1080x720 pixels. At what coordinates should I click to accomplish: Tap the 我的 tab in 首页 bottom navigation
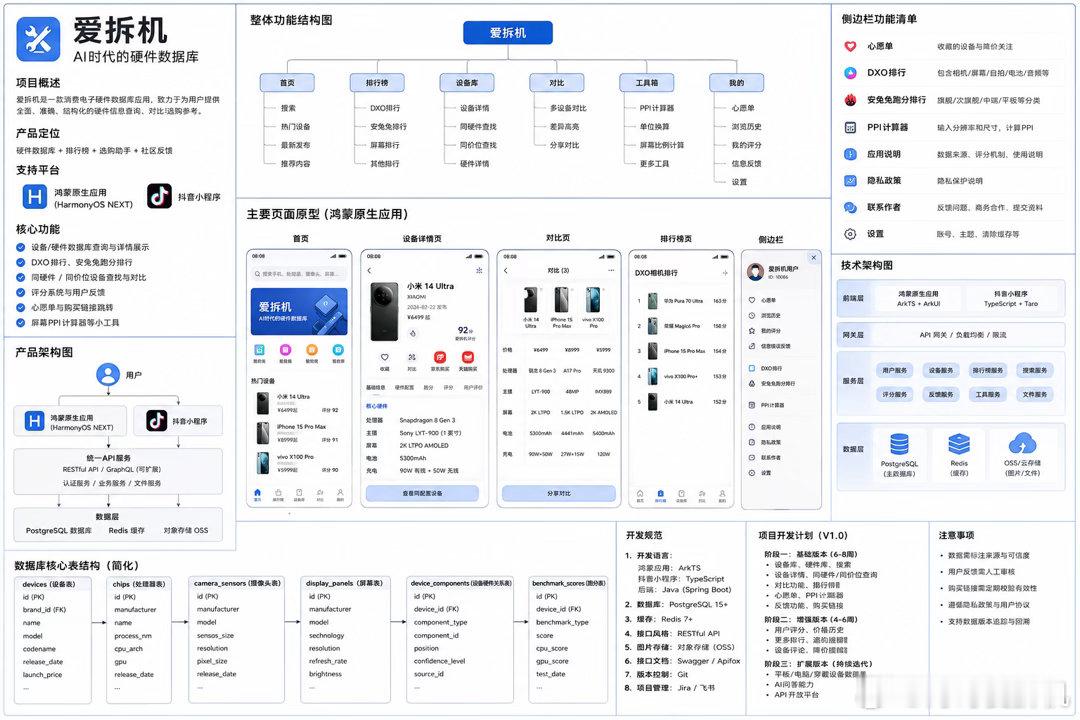coord(340,495)
